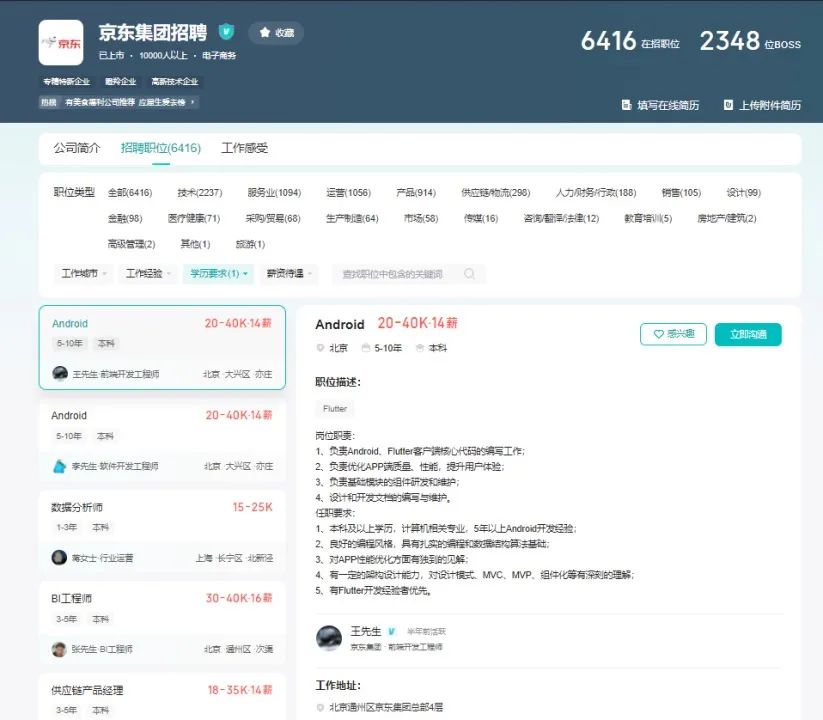Click the education icon beside 本科

point(419,348)
